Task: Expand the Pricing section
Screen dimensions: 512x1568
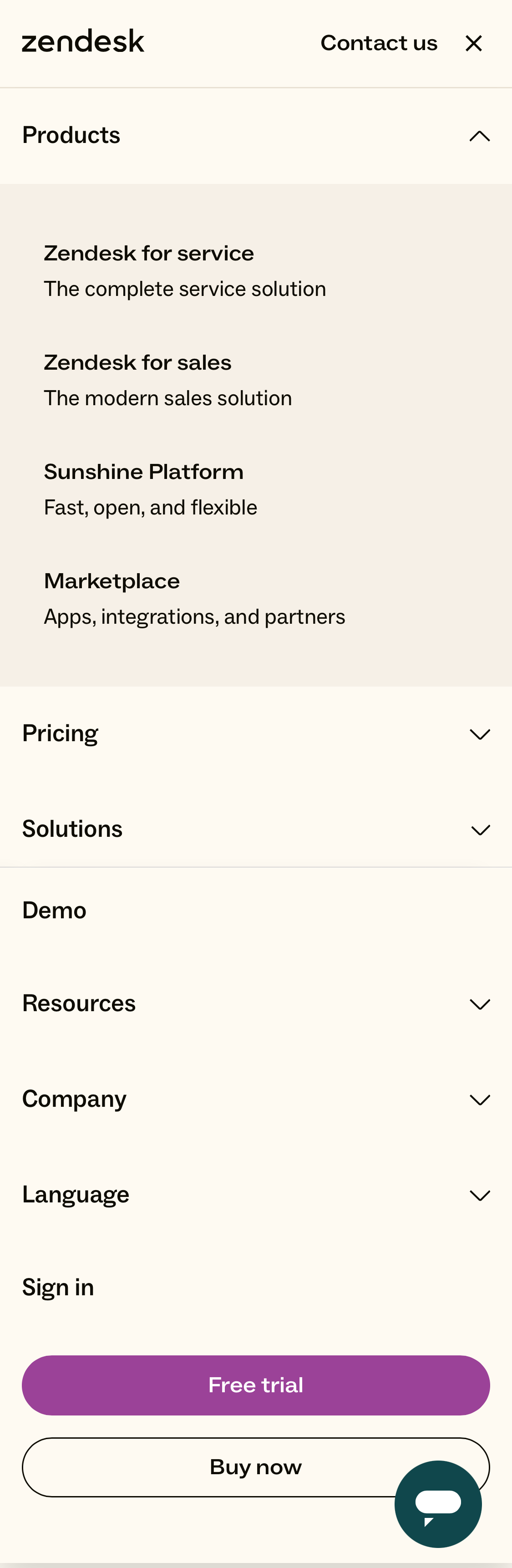Action: pos(480,734)
